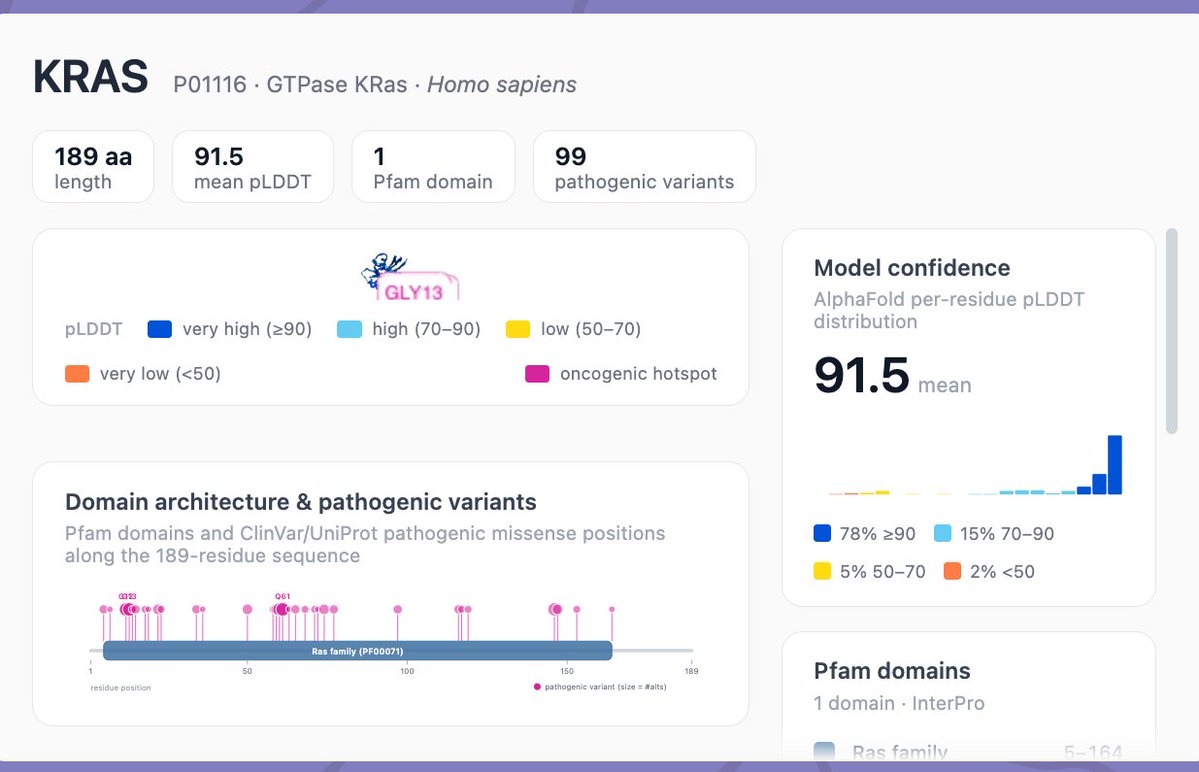Click the large '91.5' mean value

pyautogui.click(x=861, y=375)
